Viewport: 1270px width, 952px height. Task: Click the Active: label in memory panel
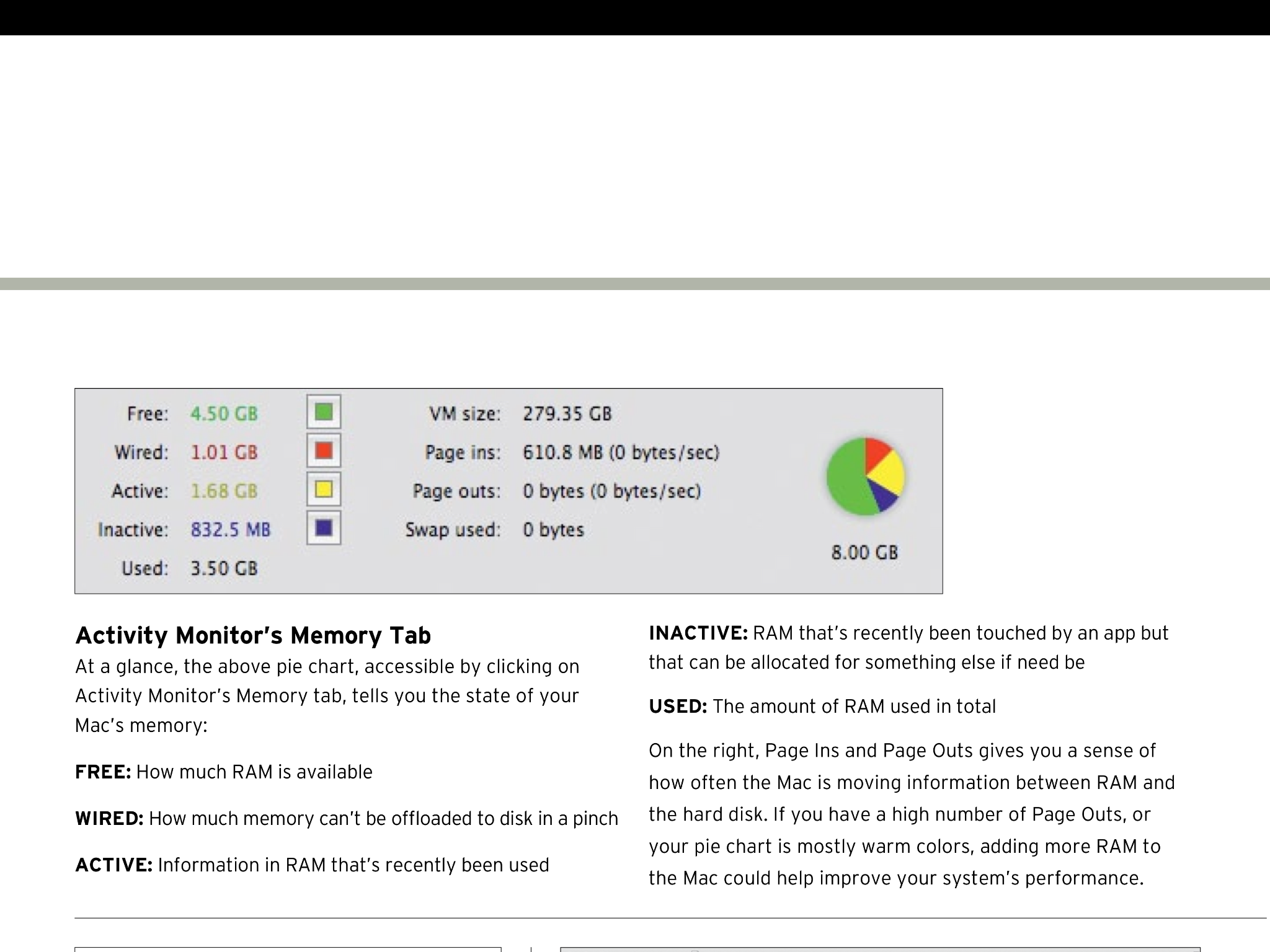(140, 491)
